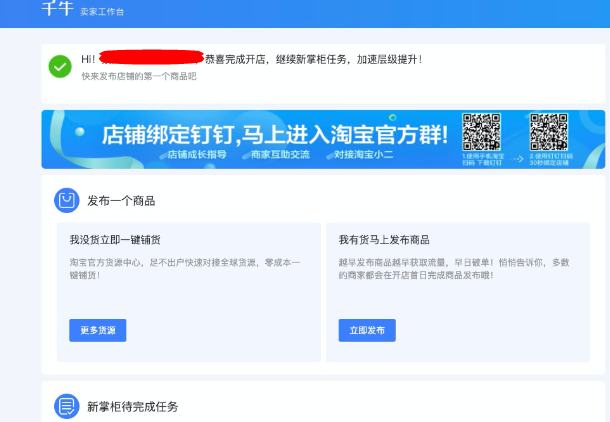
Task: Click the 千牛 logo in the header
Action: pos(57,8)
